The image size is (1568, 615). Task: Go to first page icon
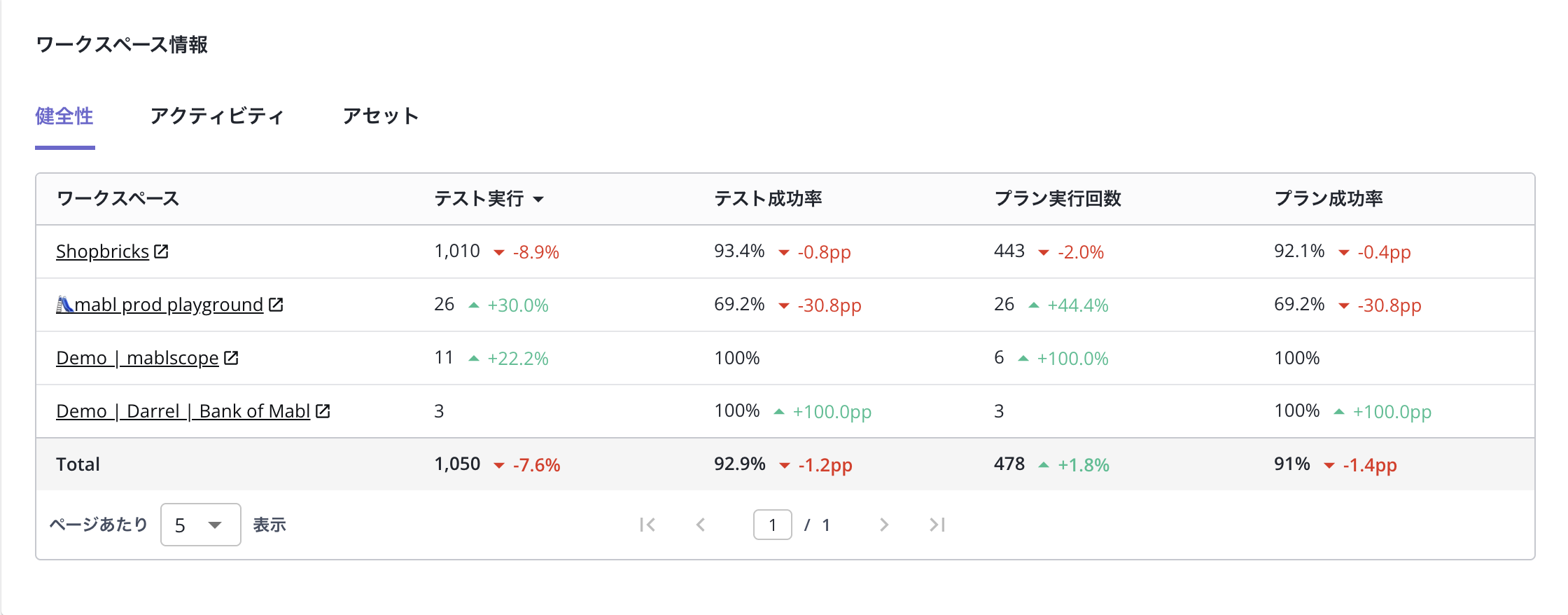[x=647, y=525]
